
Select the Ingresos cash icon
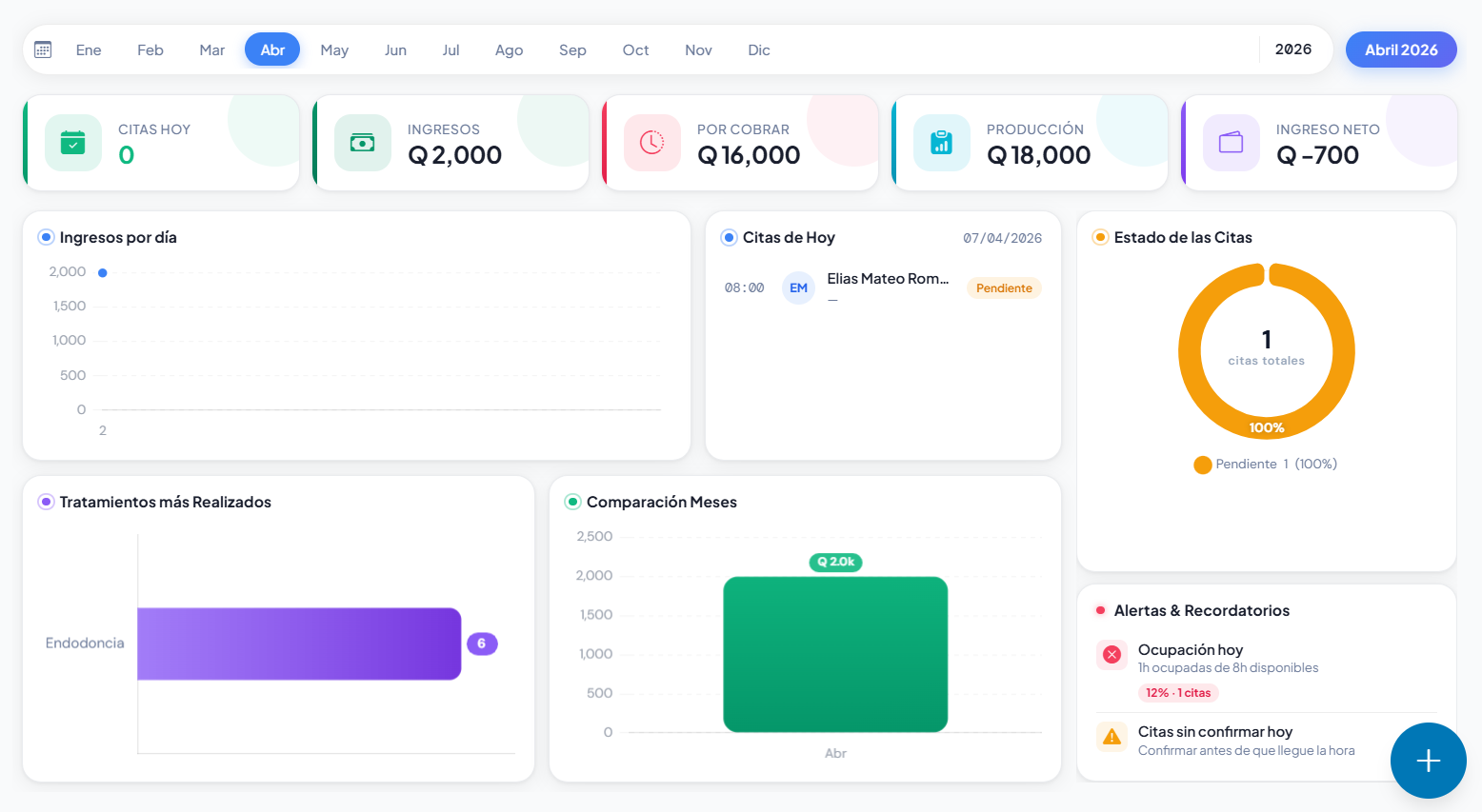tap(363, 142)
